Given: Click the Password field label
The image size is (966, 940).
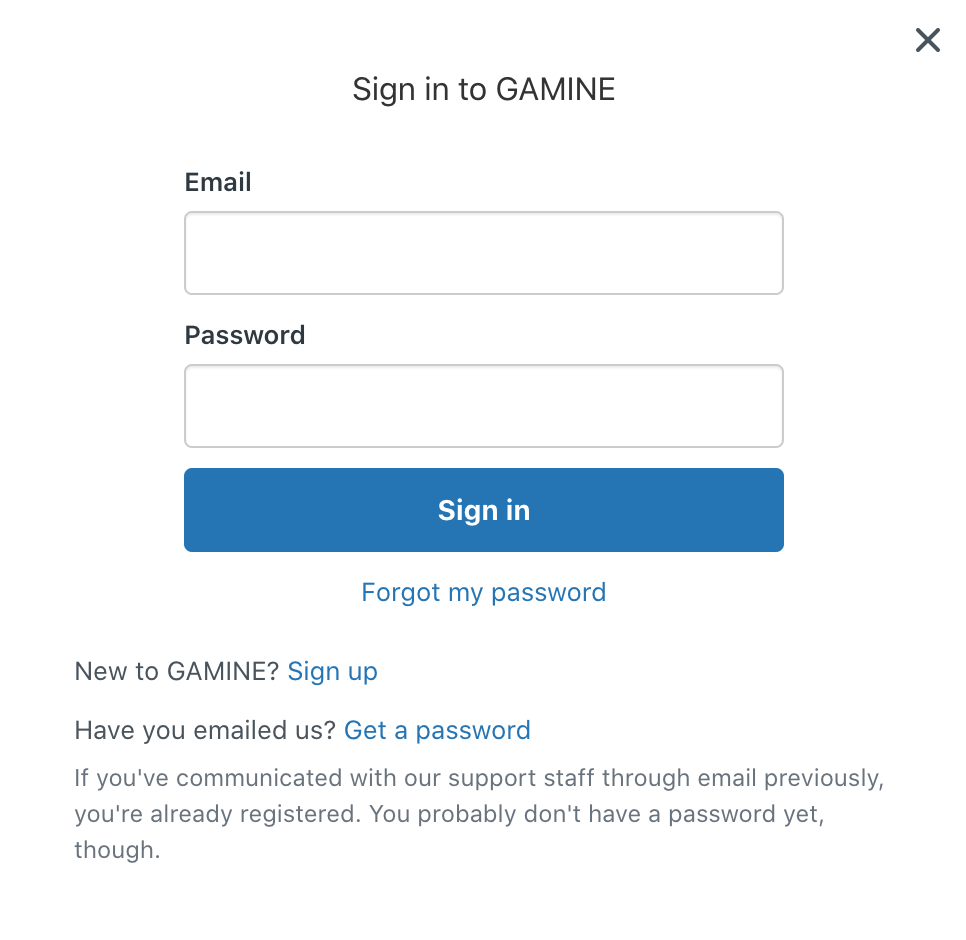Looking at the screenshot, I should pyautogui.click(x=245, y=335).
